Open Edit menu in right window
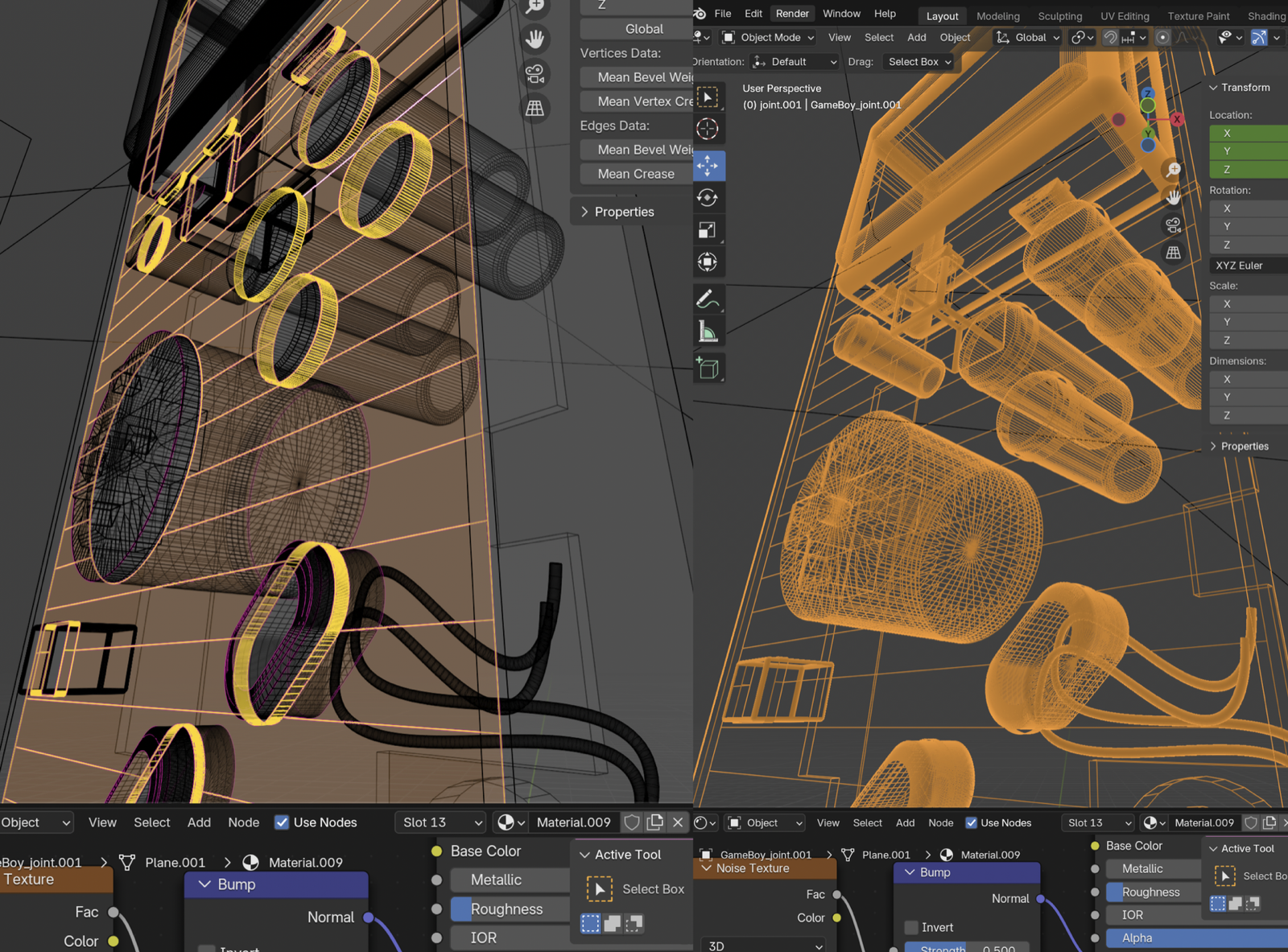Viewport: 1288px width, 952px height. point(753,14)
